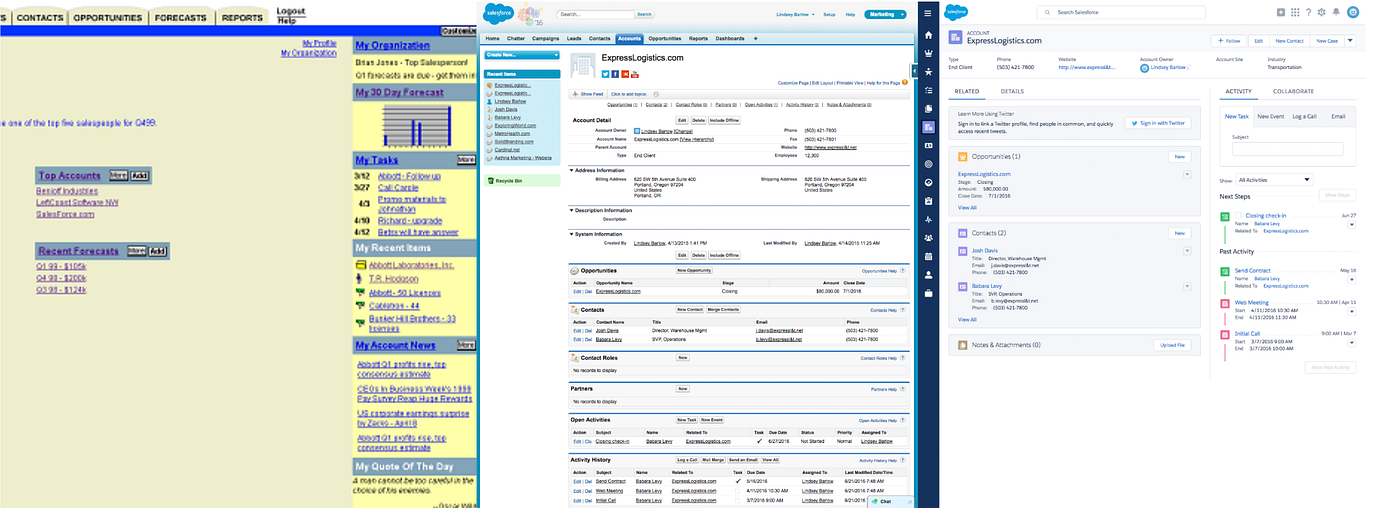Select the Log a Call tab

click(1304, 117)
